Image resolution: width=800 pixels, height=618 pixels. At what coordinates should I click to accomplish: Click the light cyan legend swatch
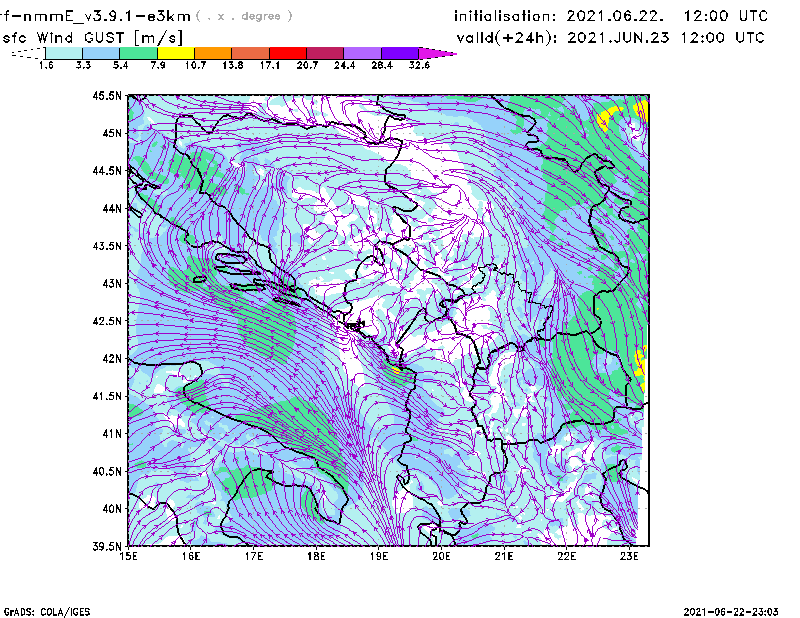click(x=64, y=53)
